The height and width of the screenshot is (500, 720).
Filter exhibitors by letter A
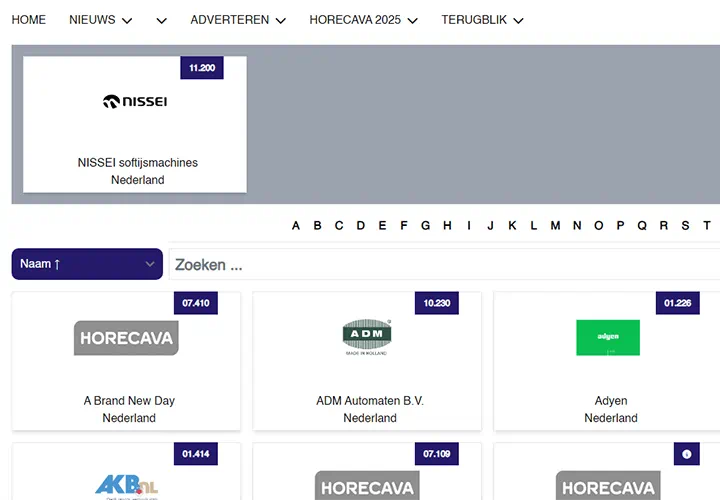pos(296,225)
